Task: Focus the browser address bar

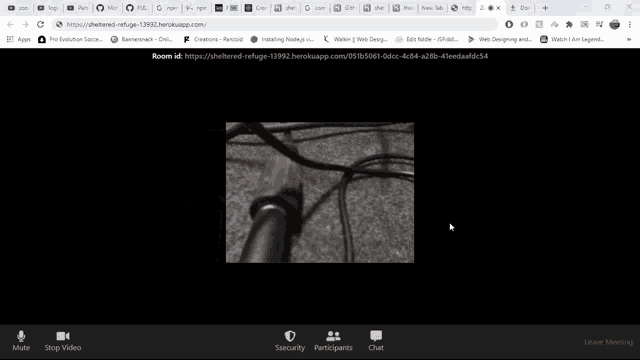Action: click(x=276, y=24)
